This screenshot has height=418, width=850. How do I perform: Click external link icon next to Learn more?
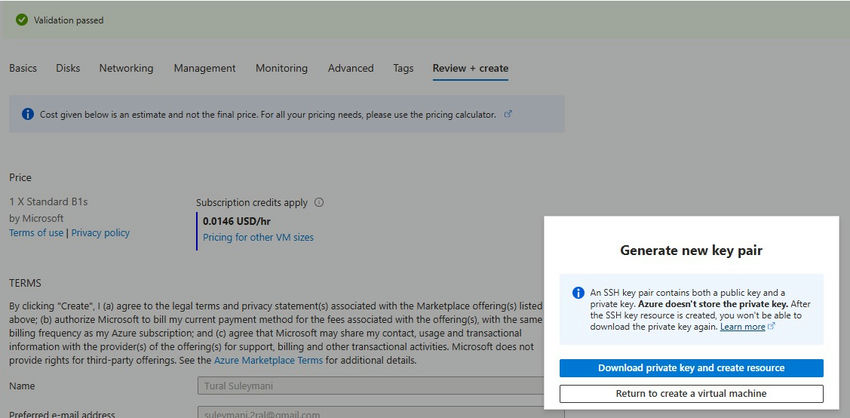pyautogui.click(x=772, y=326)
